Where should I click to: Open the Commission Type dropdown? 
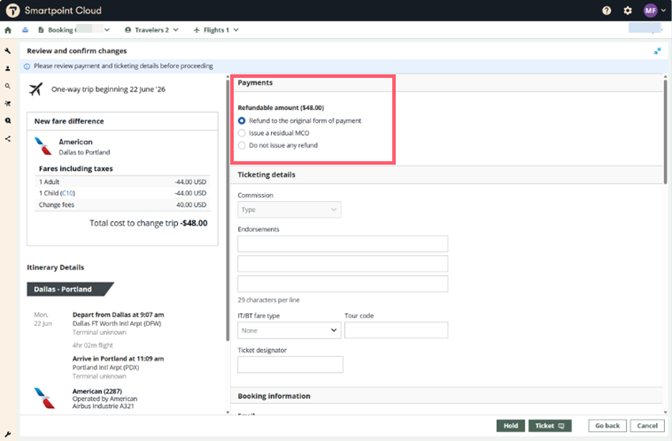coord(289,210)
